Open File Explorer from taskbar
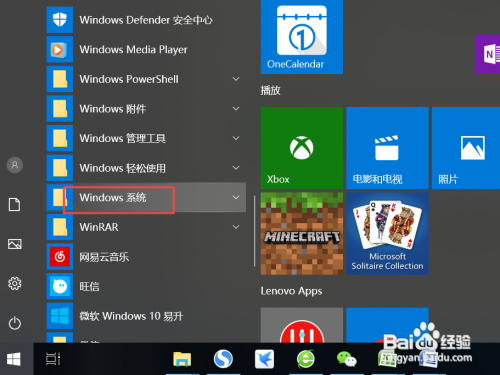 point(182,359)
